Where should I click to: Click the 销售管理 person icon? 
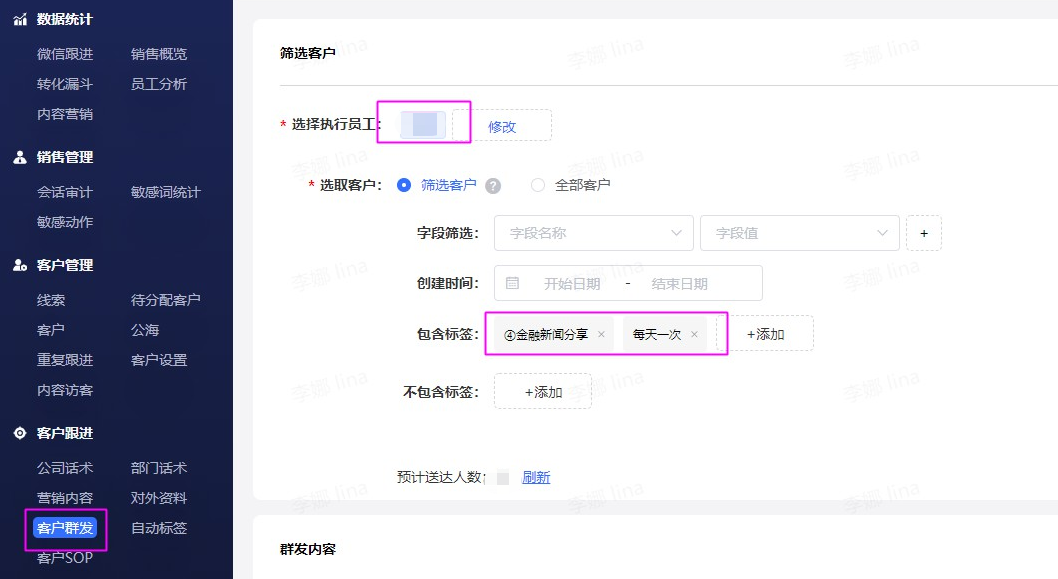click(x=20, y=157)
